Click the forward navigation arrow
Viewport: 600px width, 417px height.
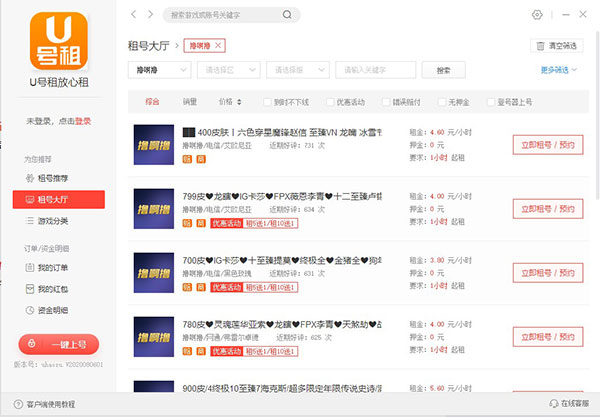click(x=150, y=15)
